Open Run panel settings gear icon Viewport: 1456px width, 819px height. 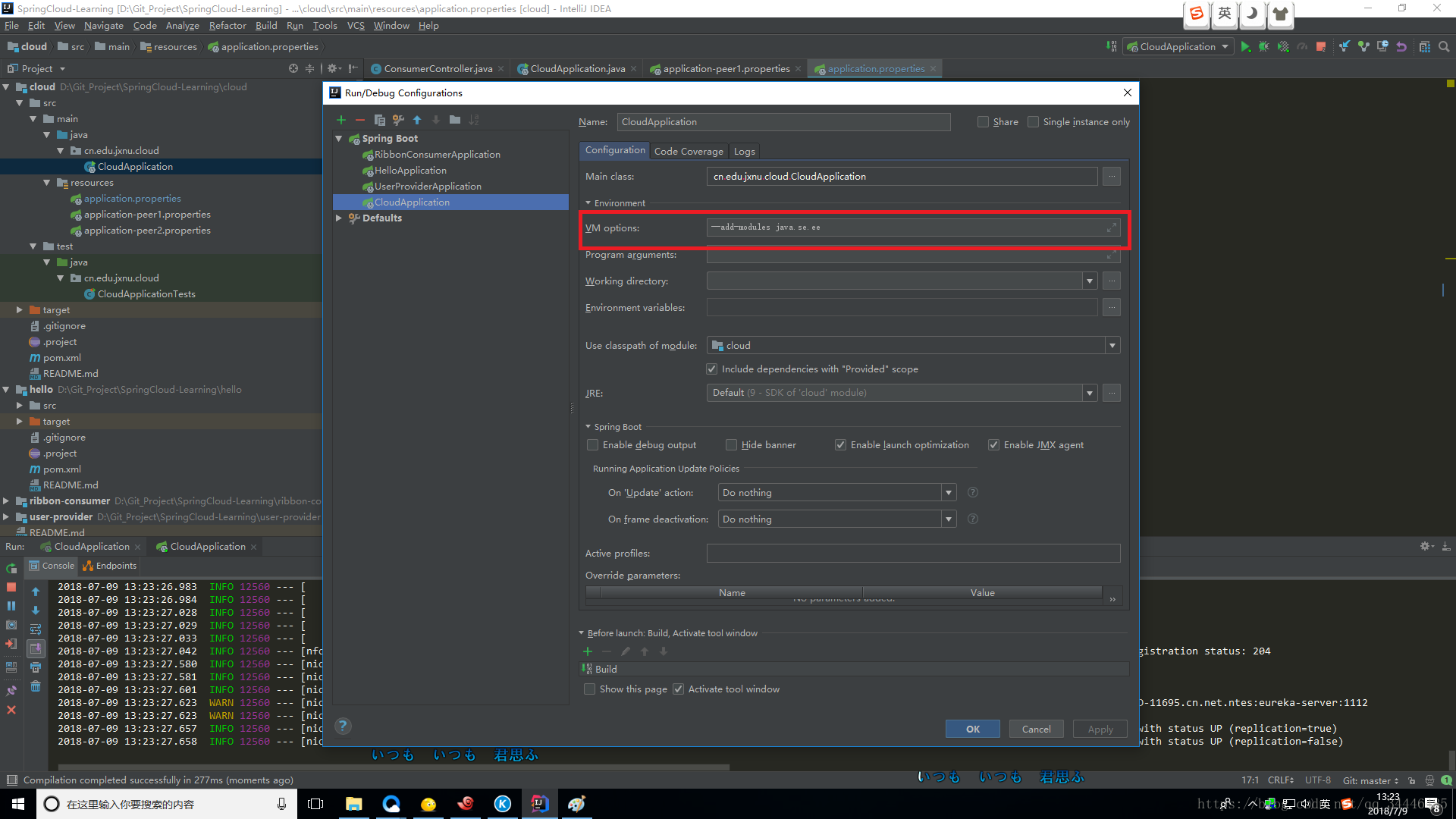pyautogui.click(x=1426, y=546)
